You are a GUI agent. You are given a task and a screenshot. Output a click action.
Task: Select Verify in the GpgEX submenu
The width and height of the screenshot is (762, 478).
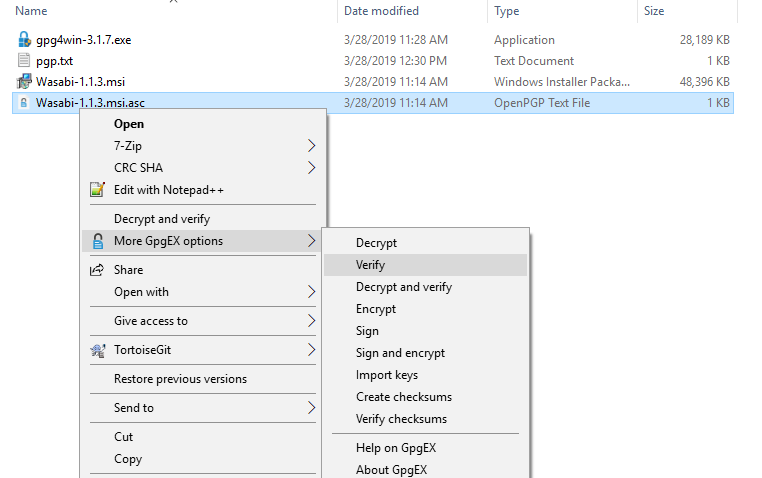coord(370,265)
